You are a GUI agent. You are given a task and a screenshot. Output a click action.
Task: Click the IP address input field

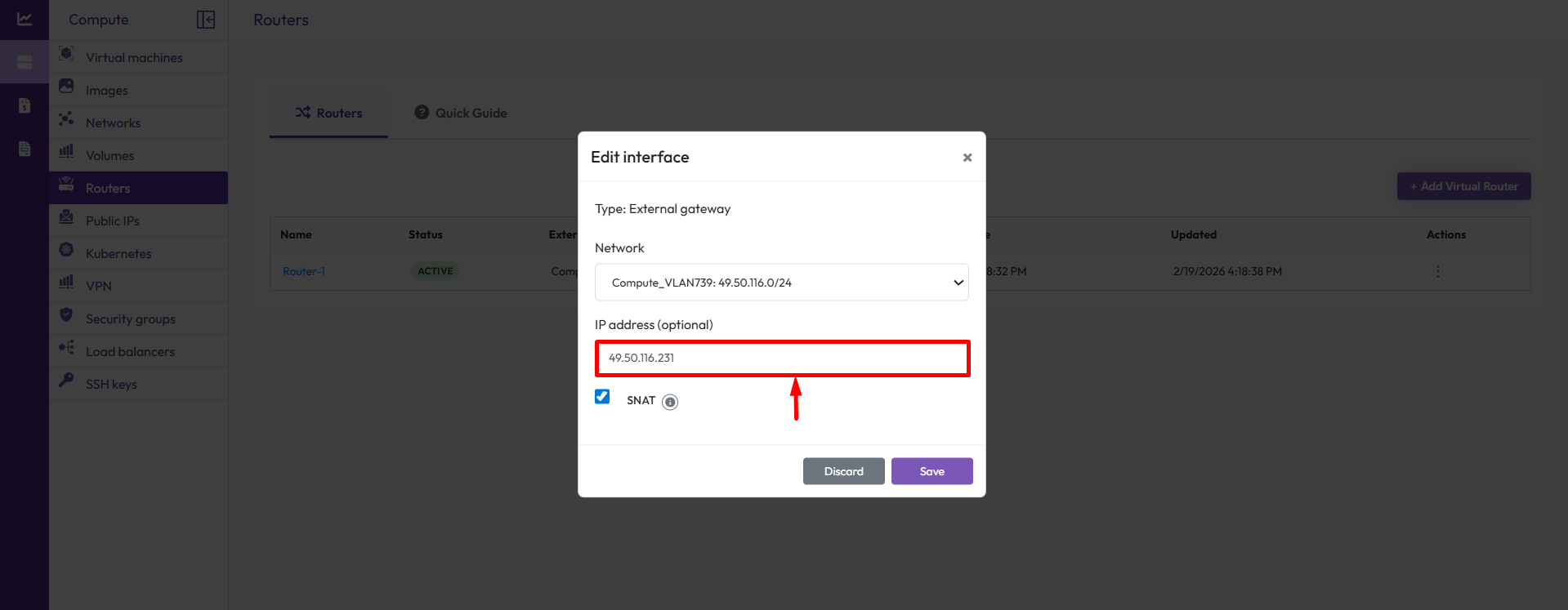(x=781, y=358)
